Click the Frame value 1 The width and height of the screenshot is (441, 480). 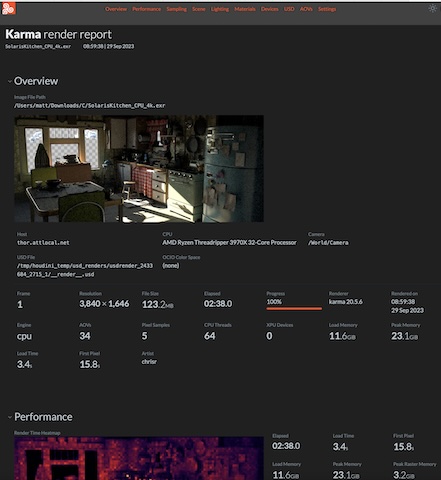click(x=20, y=304)
